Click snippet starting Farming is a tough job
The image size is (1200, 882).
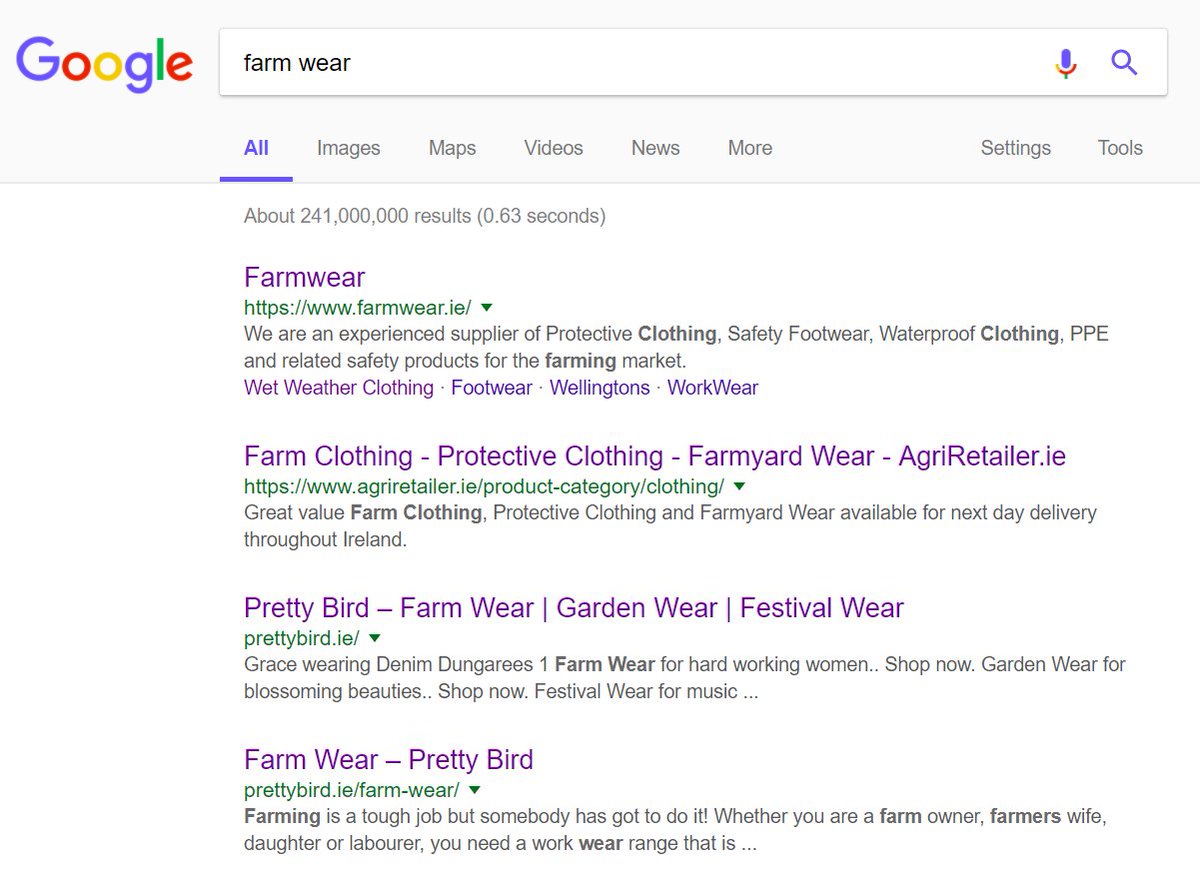coord(675,830)
